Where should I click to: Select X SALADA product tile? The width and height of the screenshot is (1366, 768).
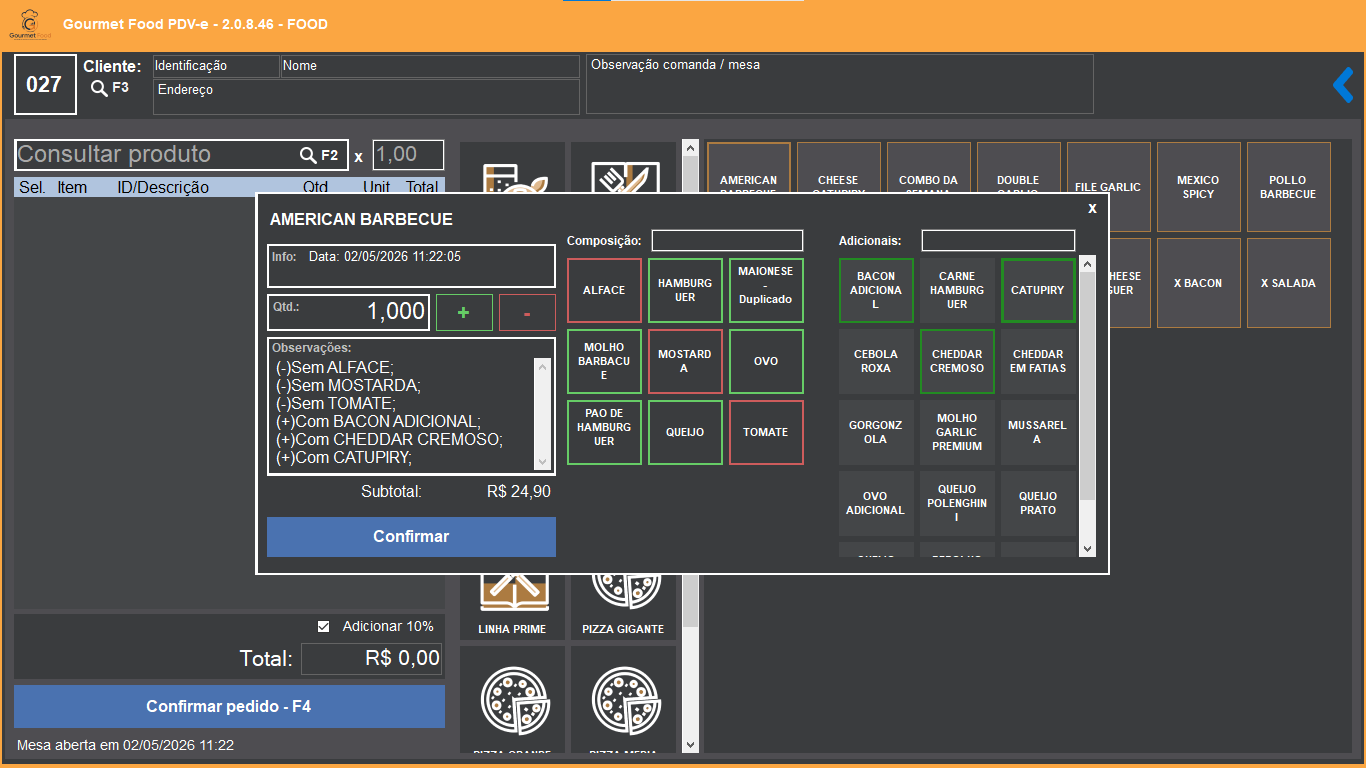(1288, 283)
